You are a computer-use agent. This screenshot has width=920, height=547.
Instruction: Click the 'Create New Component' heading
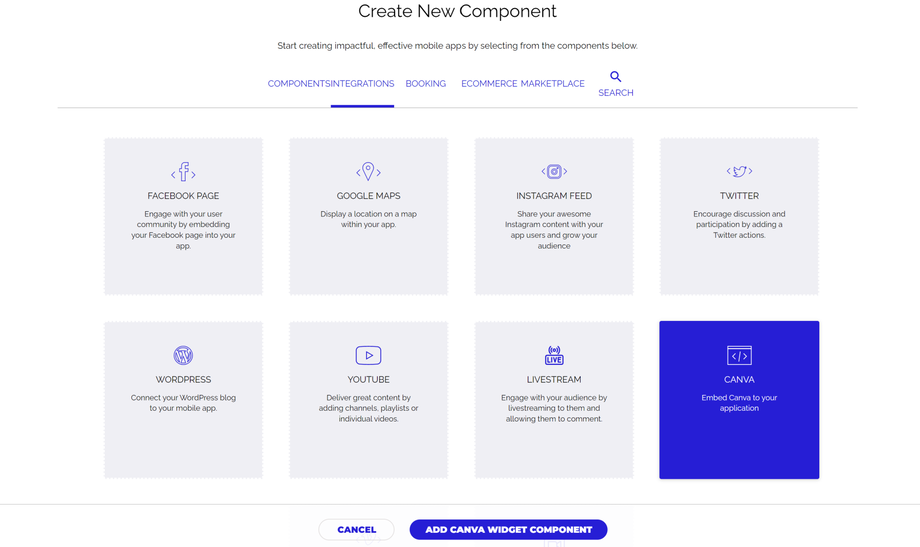coord(458,11)
